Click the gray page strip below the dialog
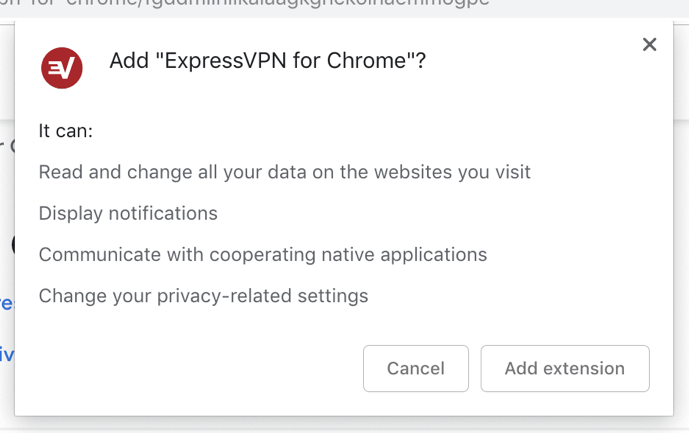This screenshot has width=689, height=433. point(344,425)
